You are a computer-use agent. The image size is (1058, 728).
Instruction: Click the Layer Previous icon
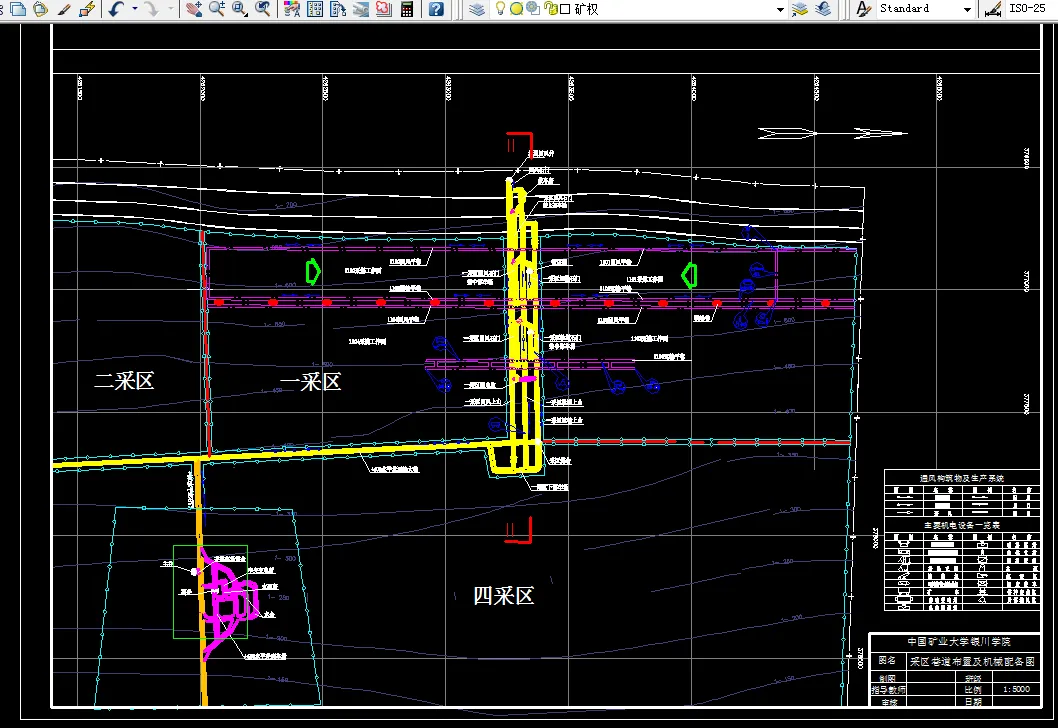coord(823,9)
